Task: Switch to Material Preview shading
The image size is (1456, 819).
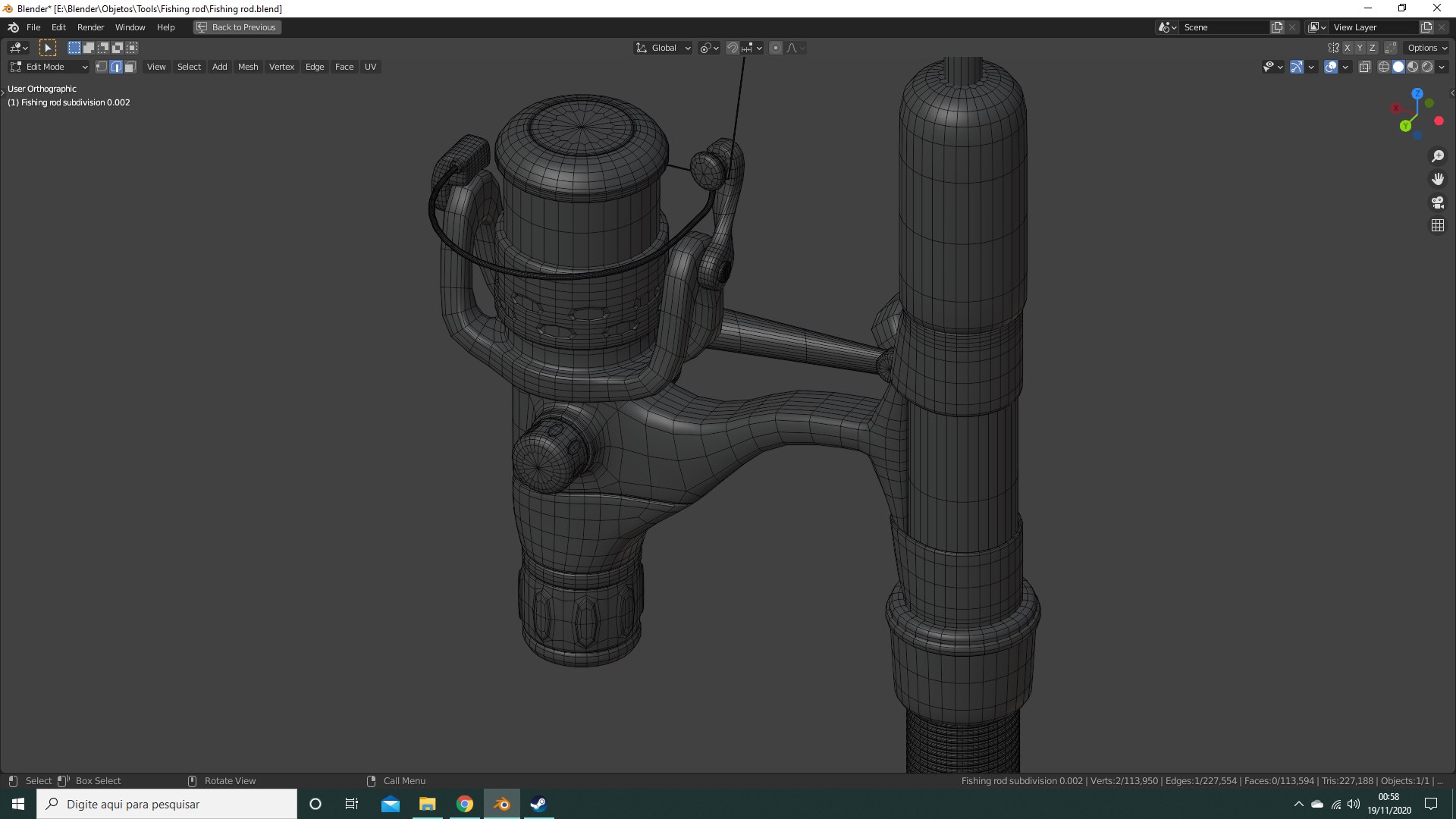Action: (1413, 67)
